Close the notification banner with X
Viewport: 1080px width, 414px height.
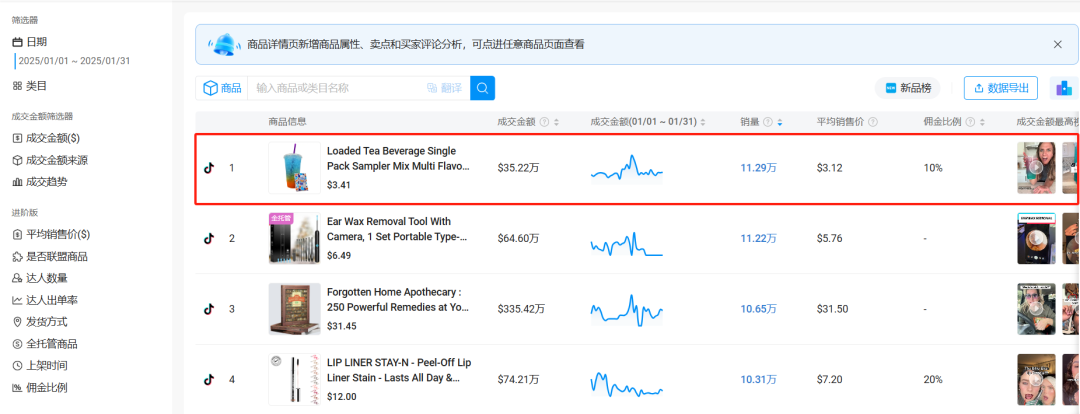pyautogui.click(x=1058, y=44)
